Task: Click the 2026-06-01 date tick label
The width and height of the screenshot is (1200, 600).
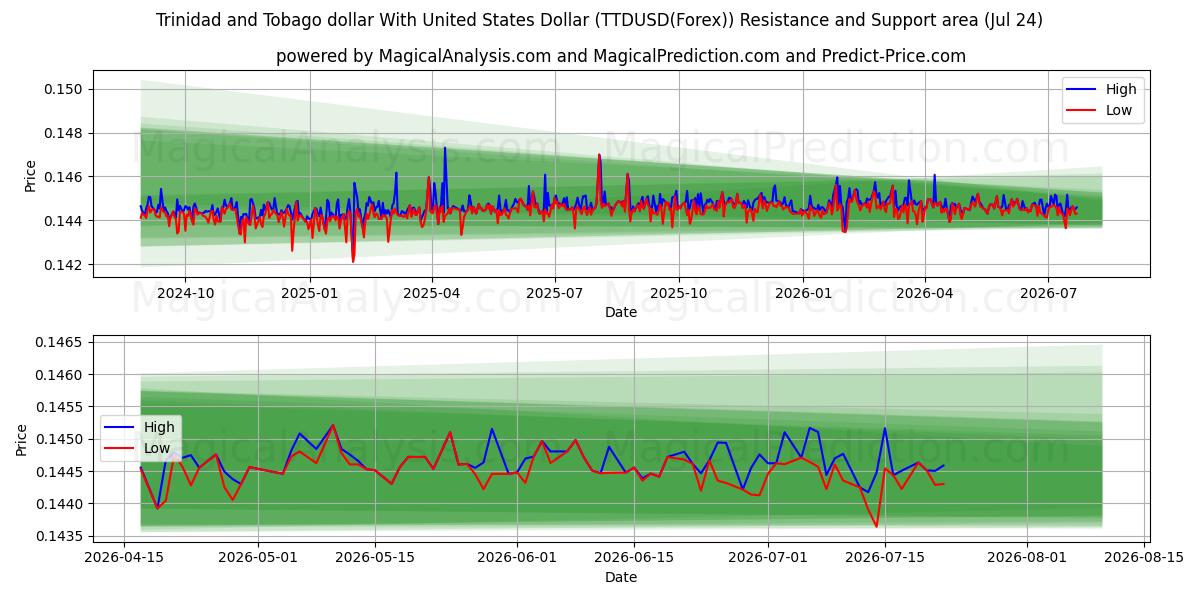Action: pos(517,559)
